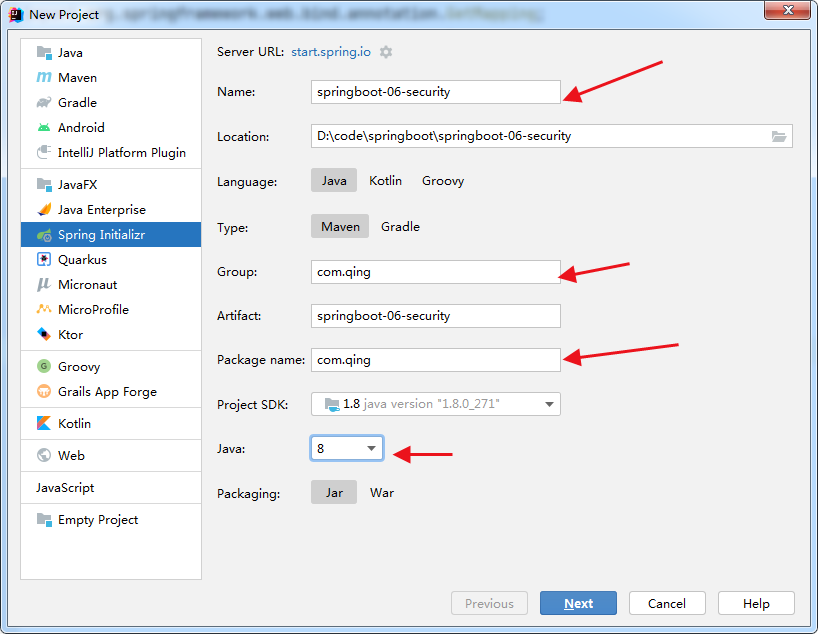Click the Cancel button
Image resolution: width=818 pixels, height=634 pixels.
(667, 603)
